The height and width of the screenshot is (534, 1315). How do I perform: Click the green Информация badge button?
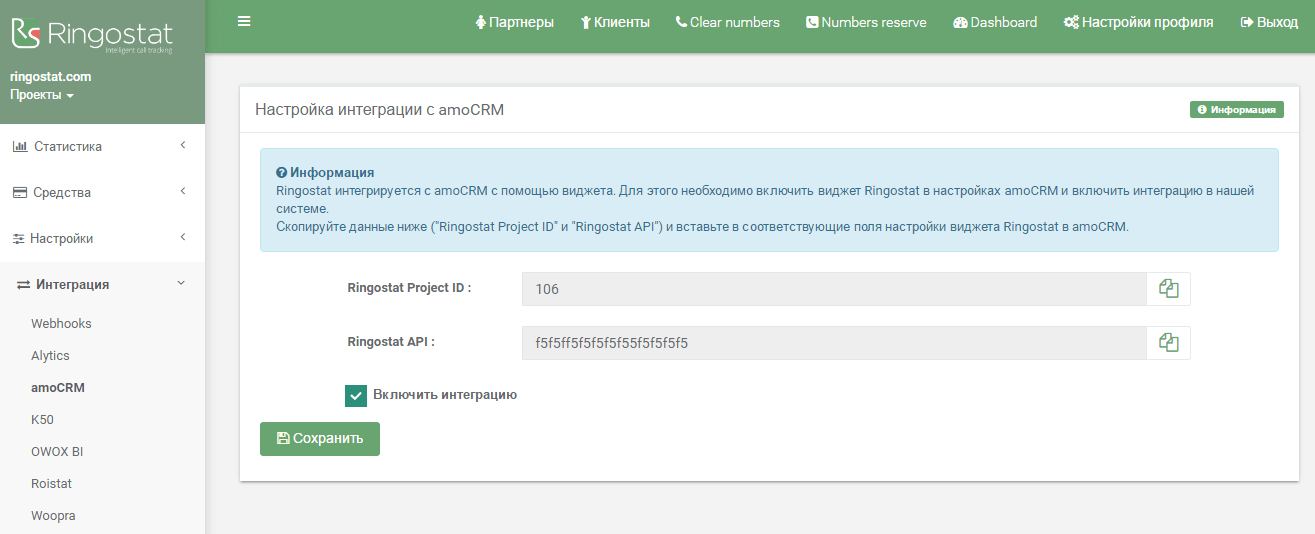click(1236, 110)
